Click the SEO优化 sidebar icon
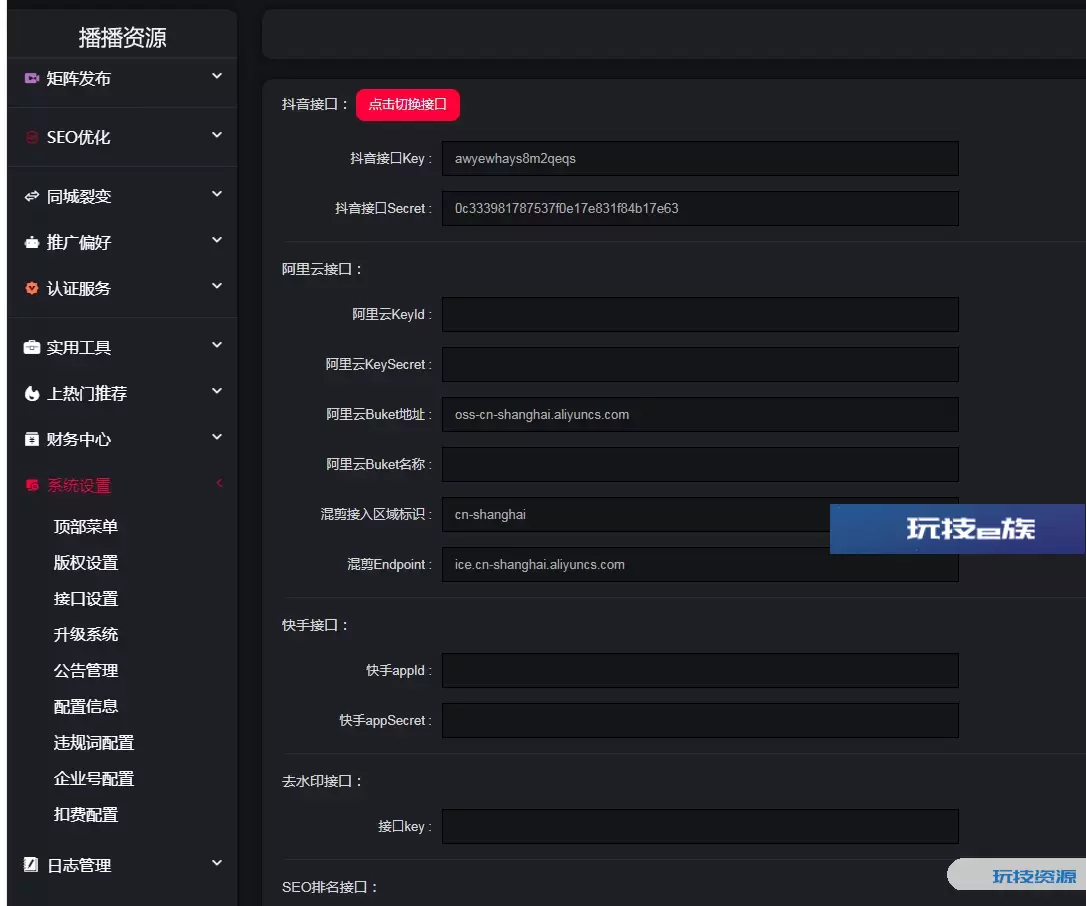The width and height of the screenshot is (1086, 906). pyautogui.click(x=31, y=137)
